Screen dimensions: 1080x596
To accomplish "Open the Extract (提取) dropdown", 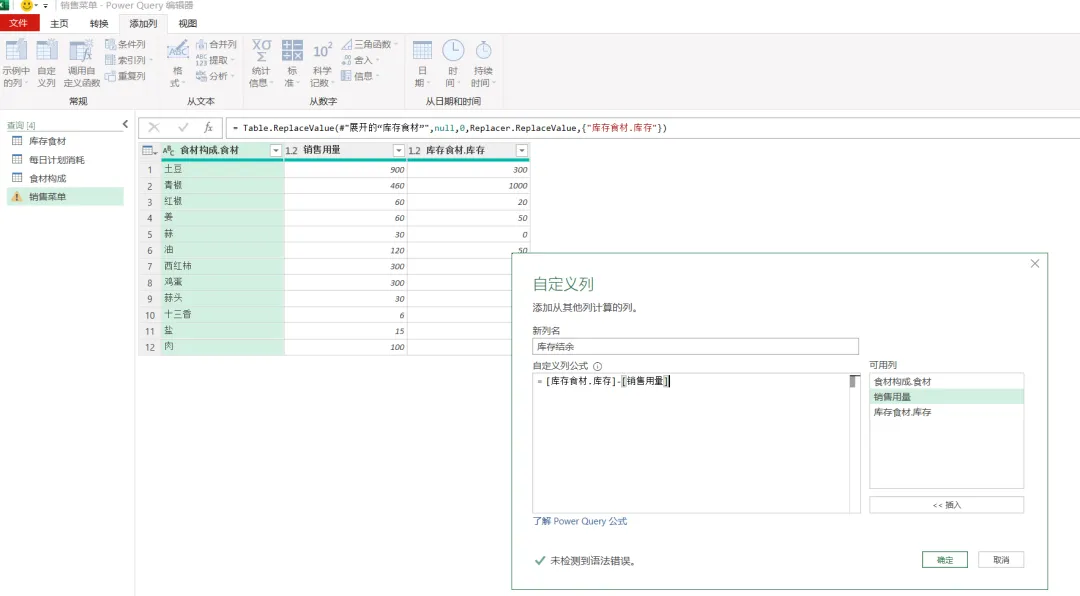I will pos(215,60).
